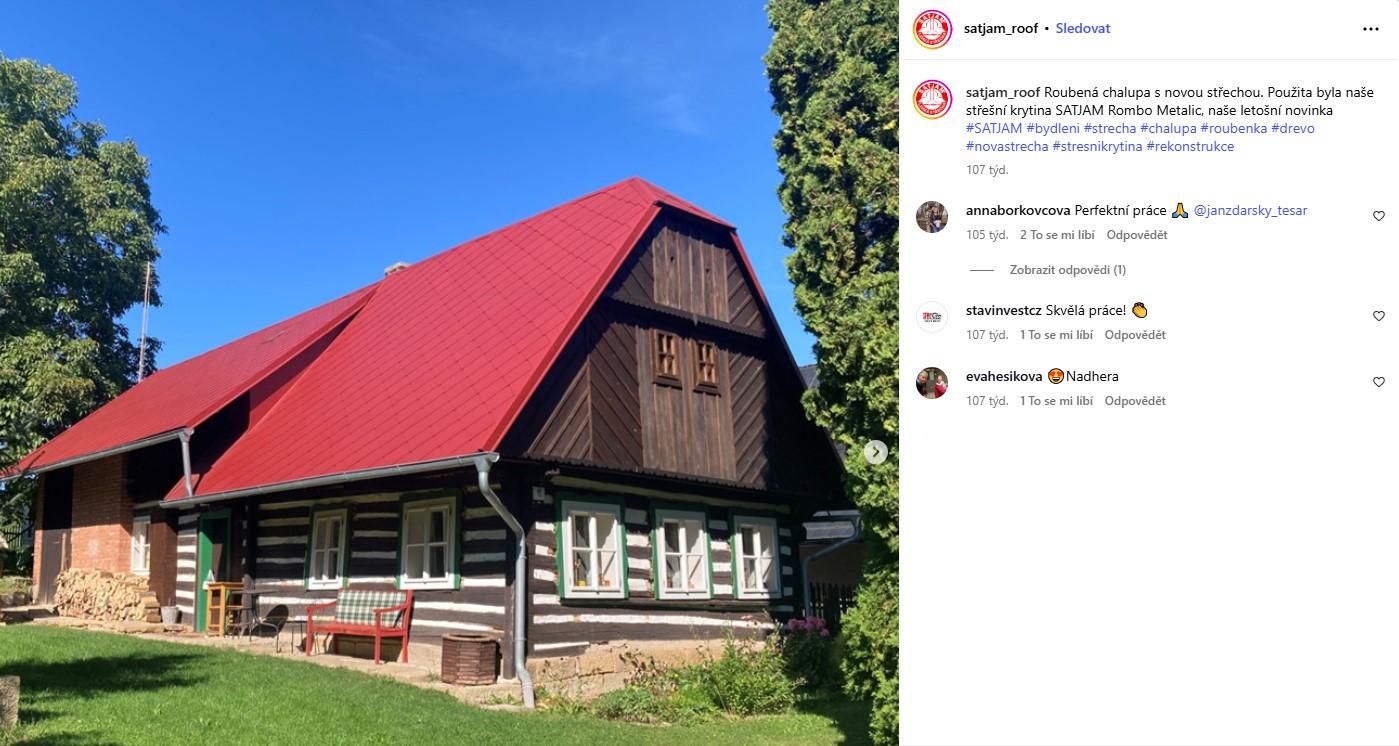Open stavinvestcz's profile avatar
The image size is (1399, 746).
932,317
